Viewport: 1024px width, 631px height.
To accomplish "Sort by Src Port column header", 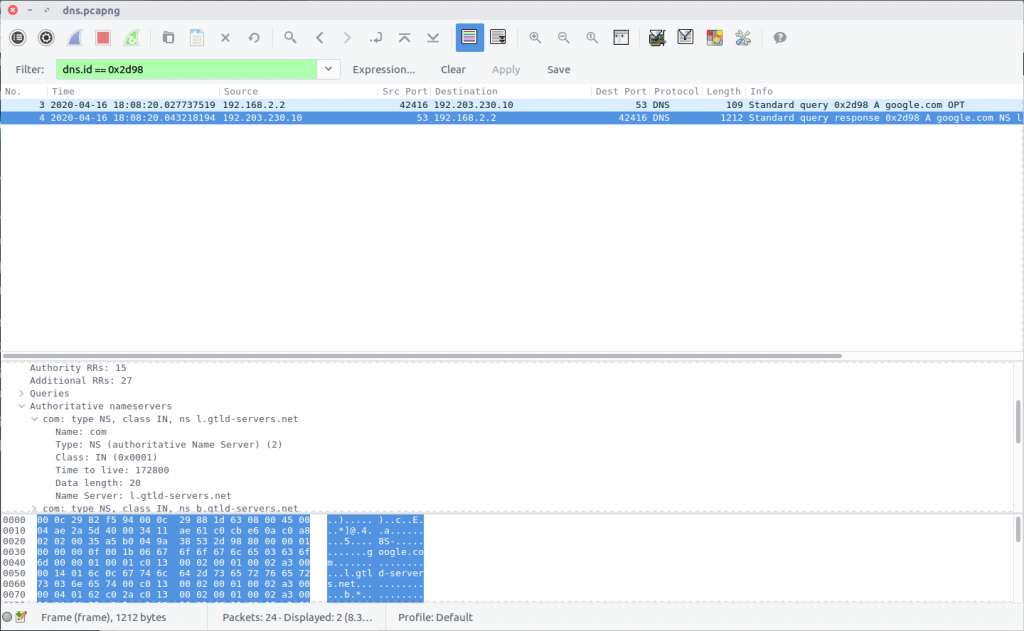I will click(404, 91).
